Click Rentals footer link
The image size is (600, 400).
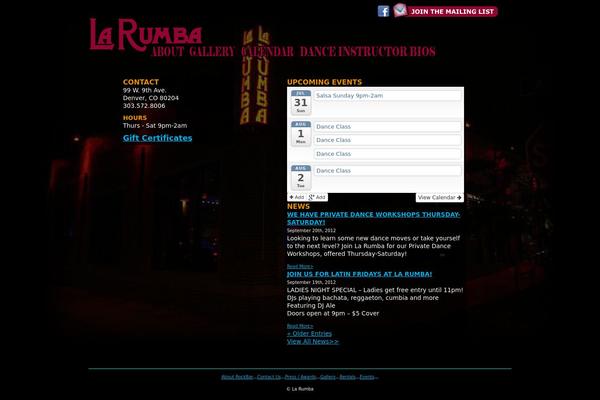click(x=347, y=377)
